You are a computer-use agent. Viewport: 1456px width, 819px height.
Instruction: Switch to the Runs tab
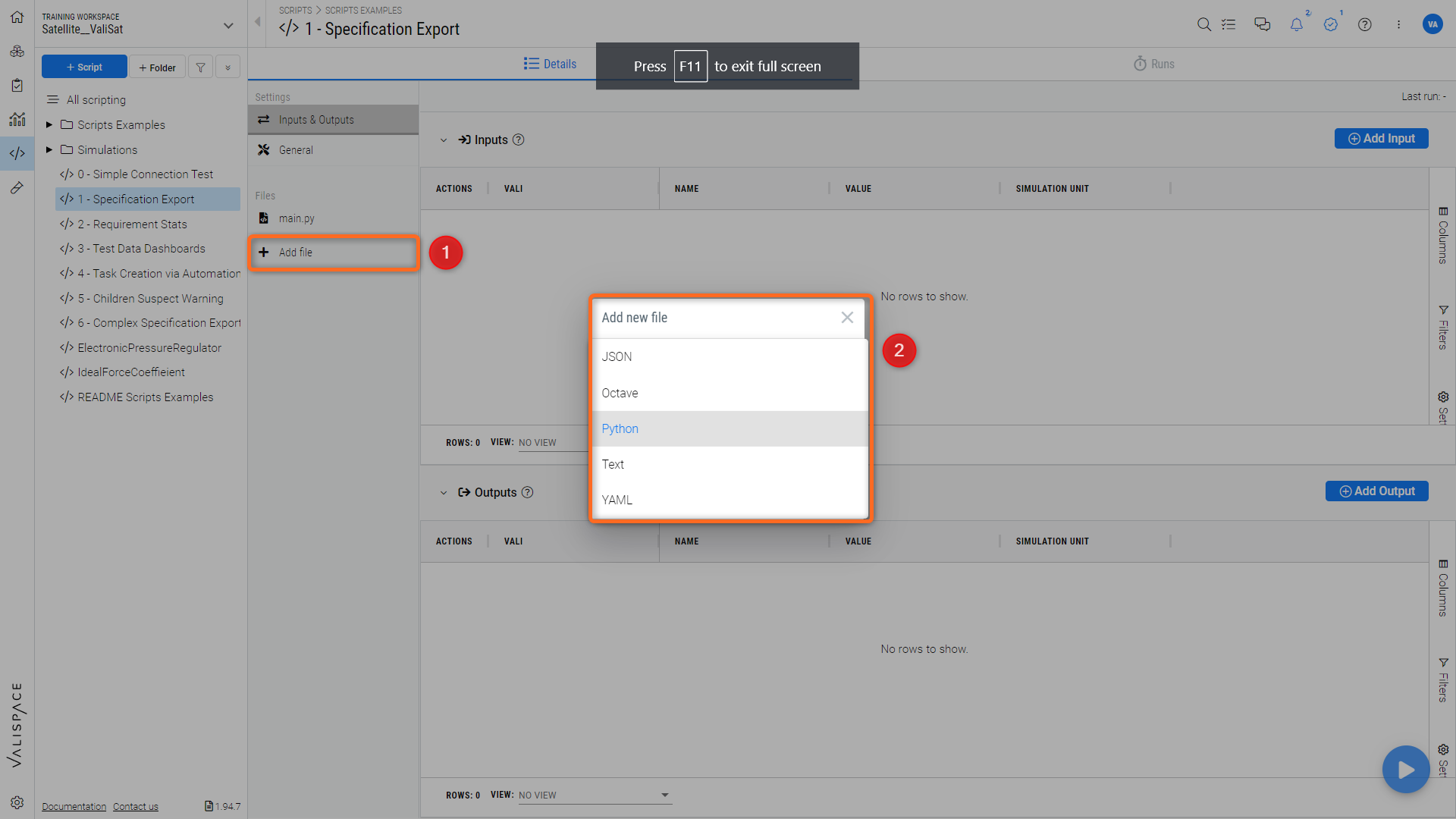(x=1154, y=64)
